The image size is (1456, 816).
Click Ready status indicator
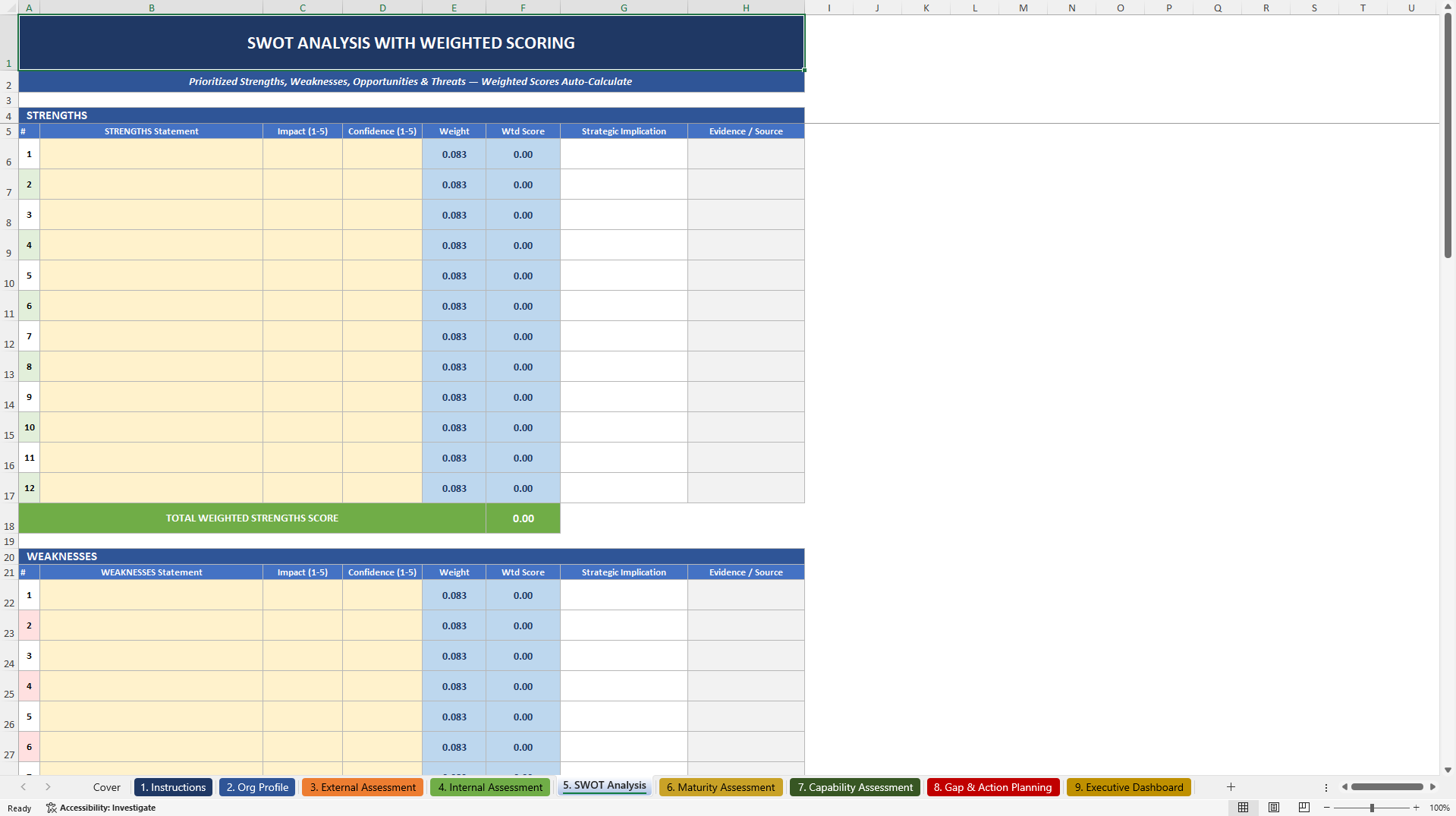(20, 808)
